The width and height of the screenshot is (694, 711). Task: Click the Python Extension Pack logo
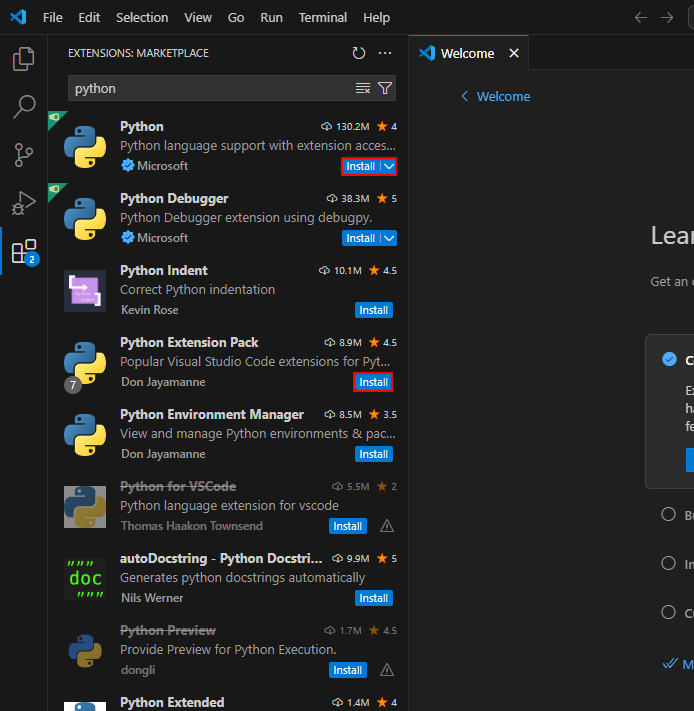[x=85, y=363]
